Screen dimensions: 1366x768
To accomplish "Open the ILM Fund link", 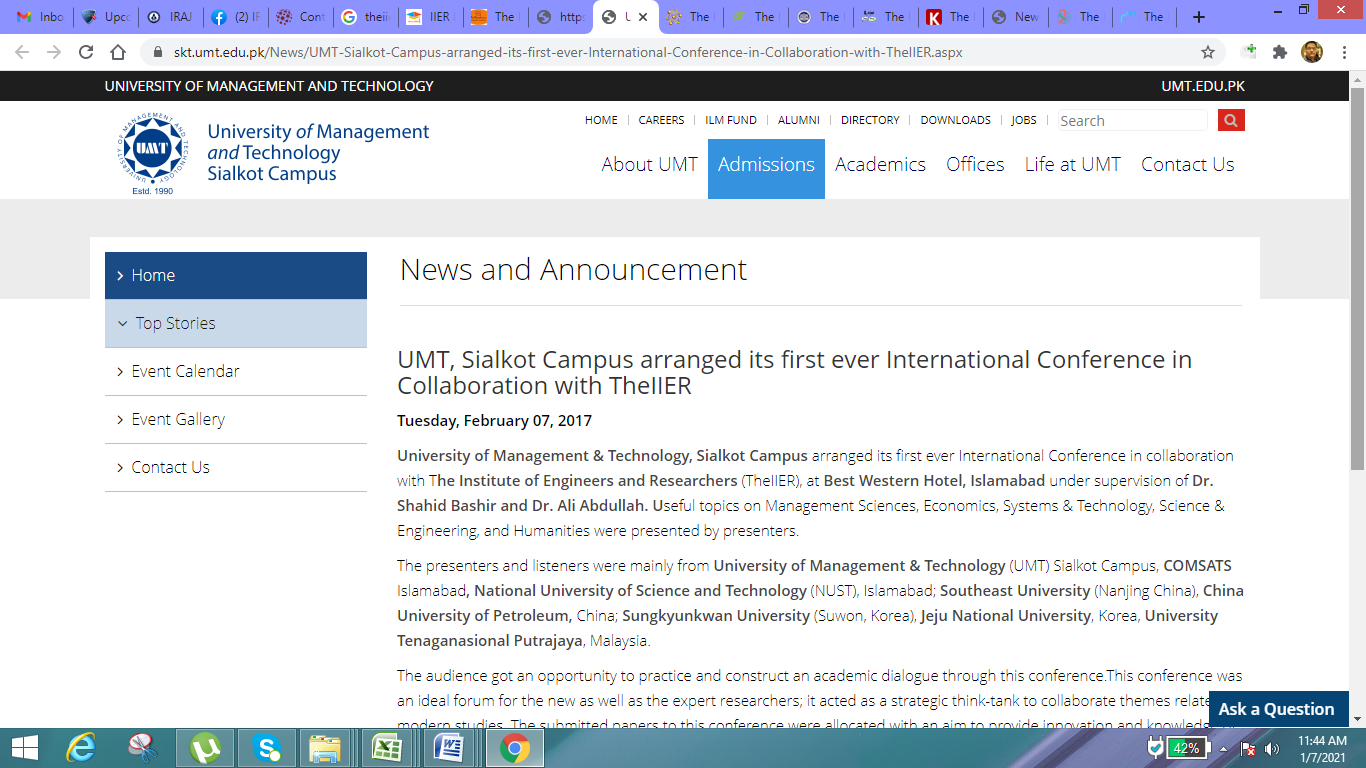I will click(731, 120).
